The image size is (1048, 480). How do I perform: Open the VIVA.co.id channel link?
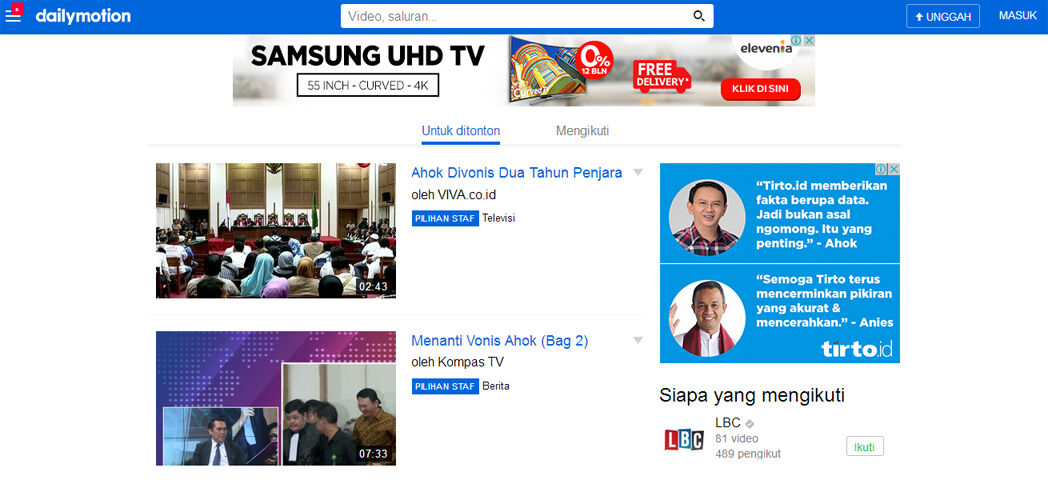click(x=467, y=195)
